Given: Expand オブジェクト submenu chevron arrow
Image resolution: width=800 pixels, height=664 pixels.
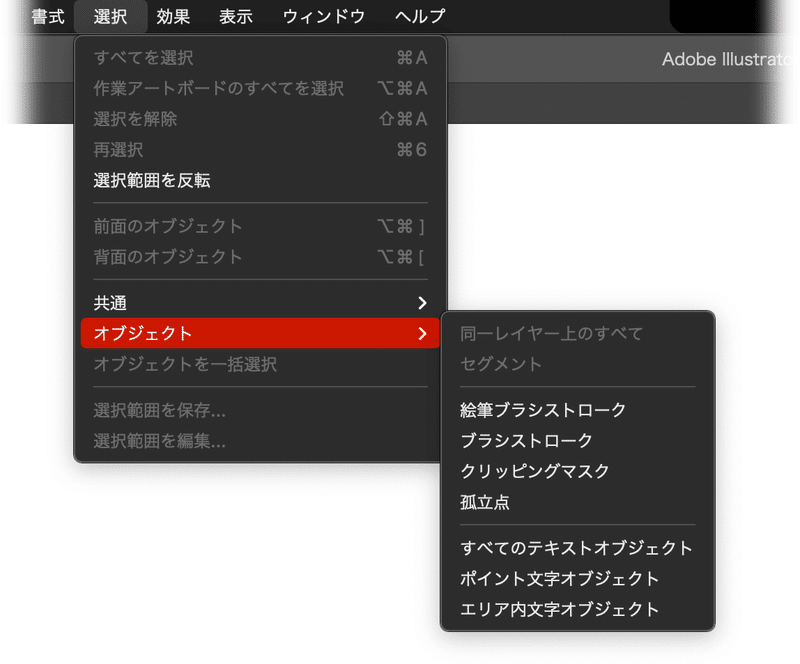Looking at the screenshot, I should point(422,333).
